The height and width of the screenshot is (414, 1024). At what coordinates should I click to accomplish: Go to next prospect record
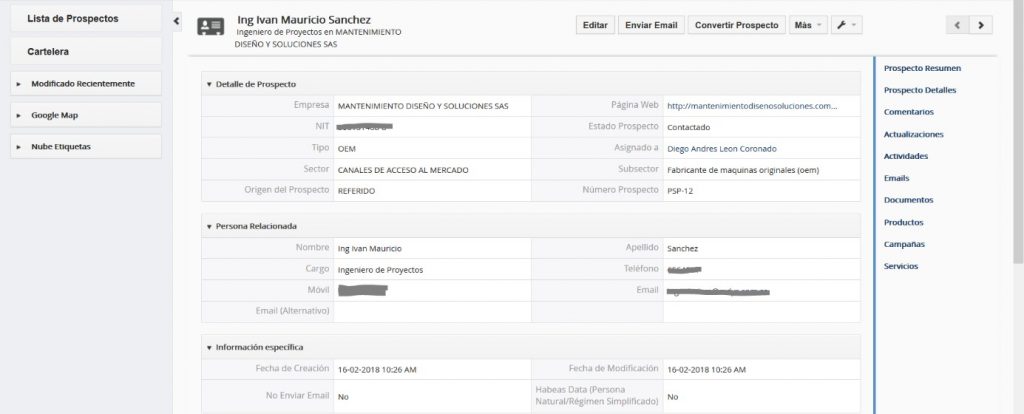(x=981, y=25)
